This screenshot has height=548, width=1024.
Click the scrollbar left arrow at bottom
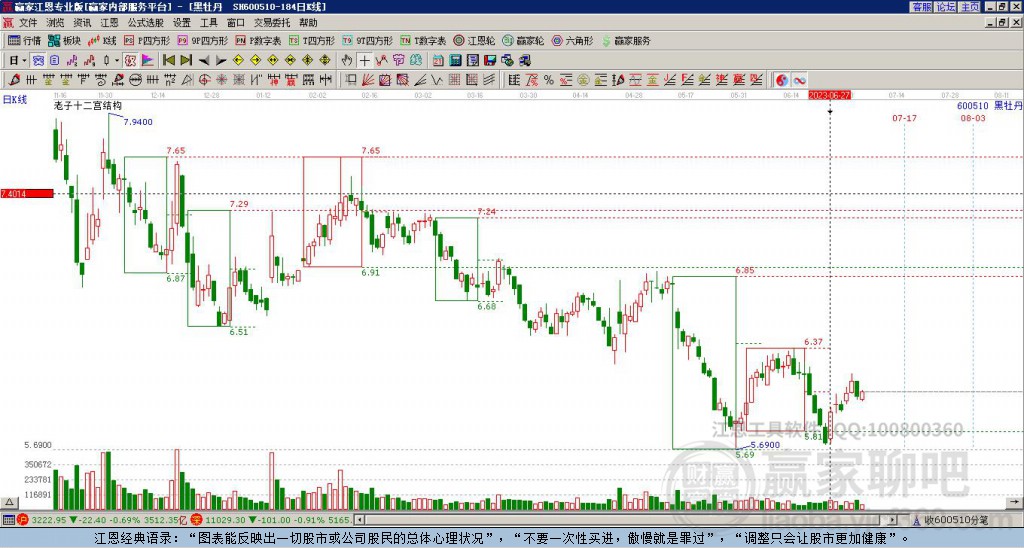click(359, 520)
